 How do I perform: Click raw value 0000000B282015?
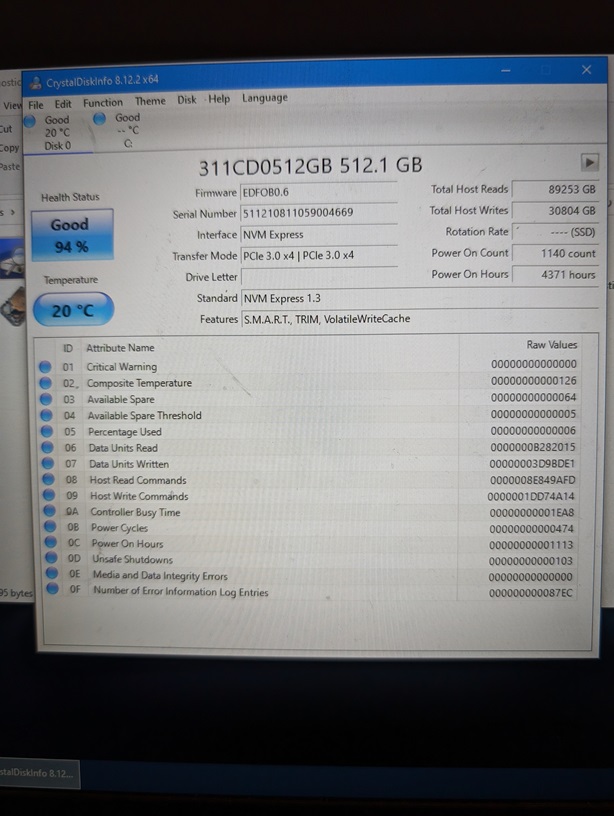pos(533,447)
